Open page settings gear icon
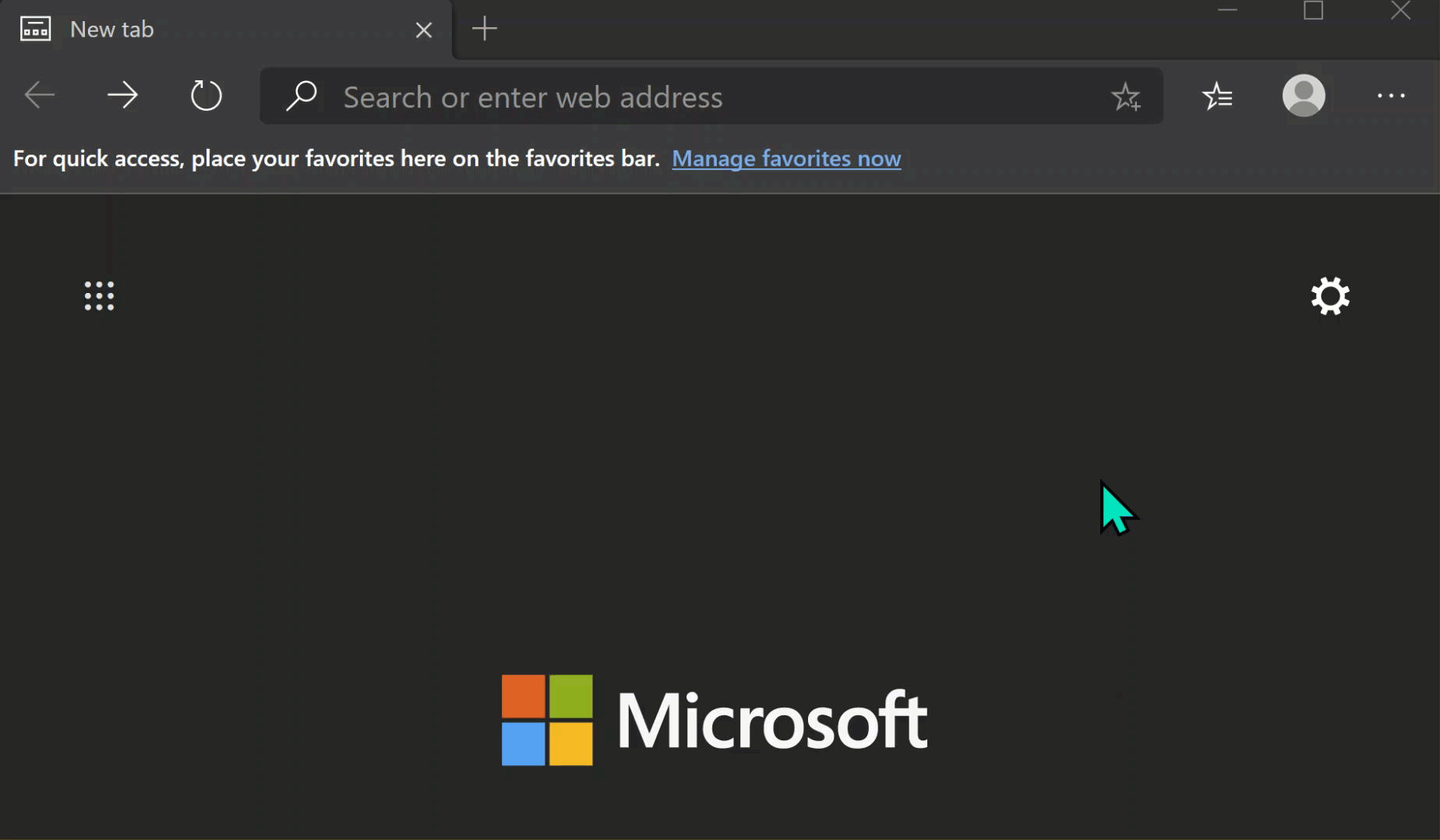The width and height of the screenshot is (1440, 840). 1330,296
